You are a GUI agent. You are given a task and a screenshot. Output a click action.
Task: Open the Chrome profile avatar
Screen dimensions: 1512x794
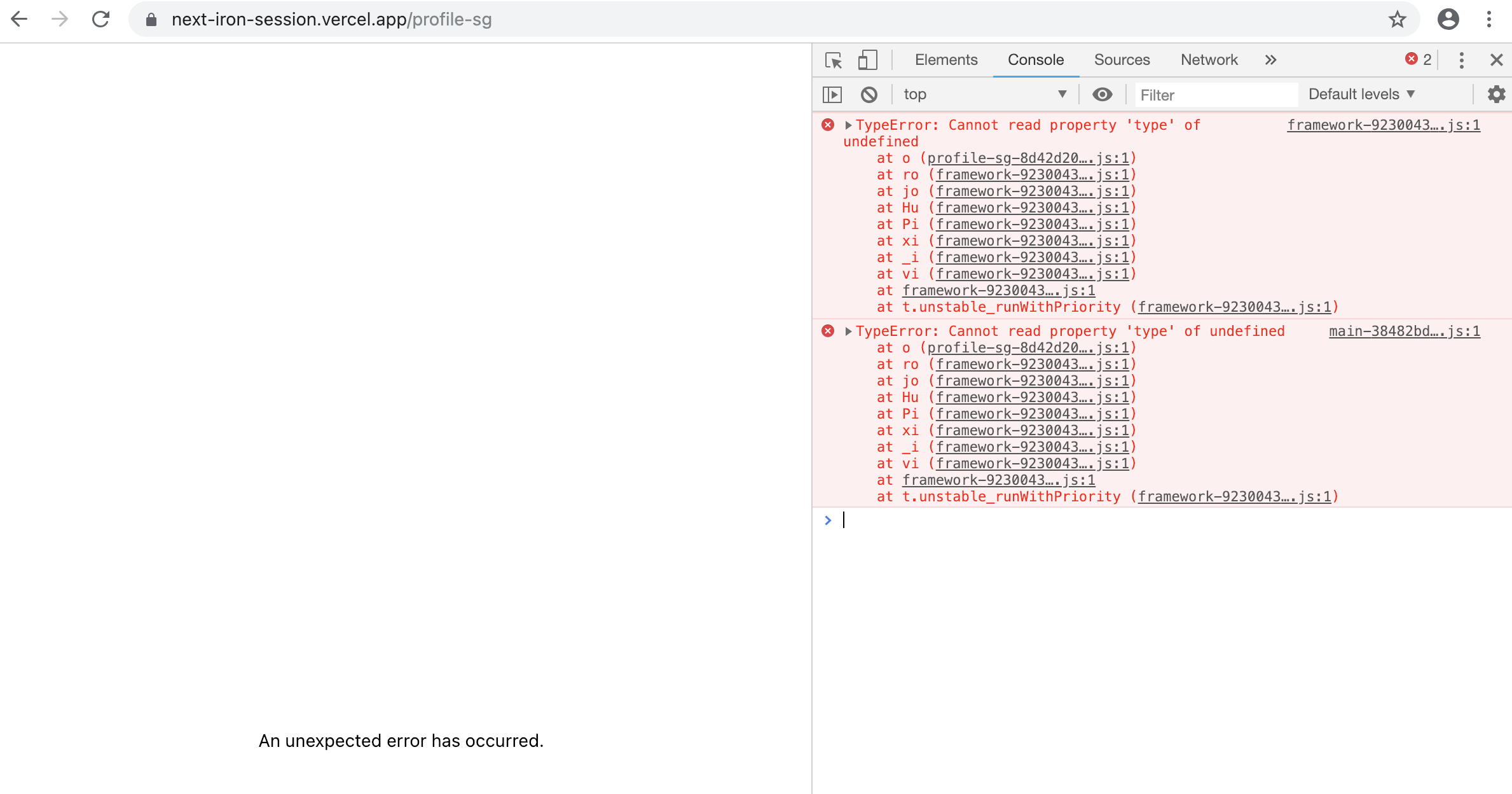pyautogui.click(x=1448, y=19)
